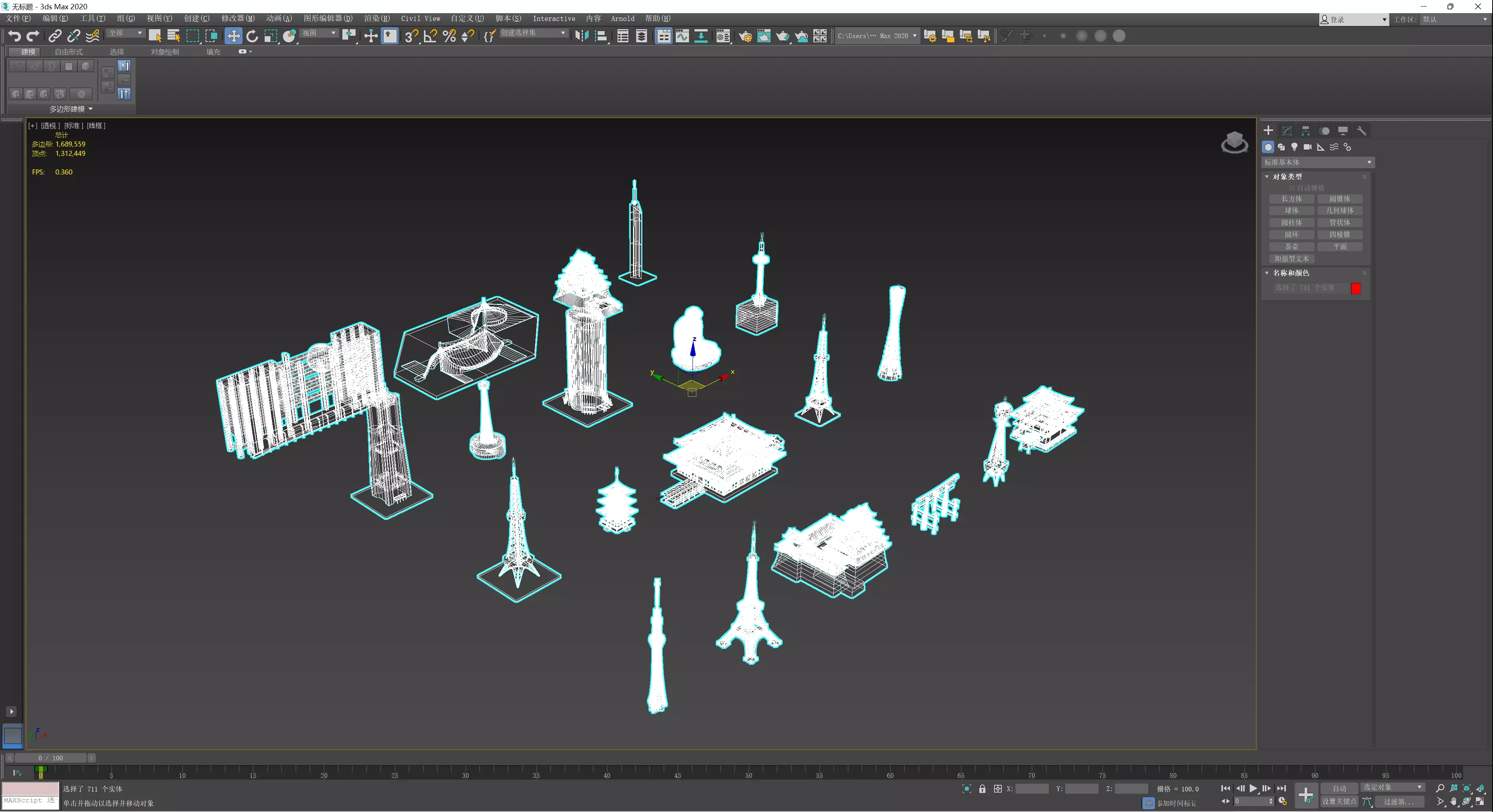
Task: Toggle the Percent Snap button
Action: point(449,36)
